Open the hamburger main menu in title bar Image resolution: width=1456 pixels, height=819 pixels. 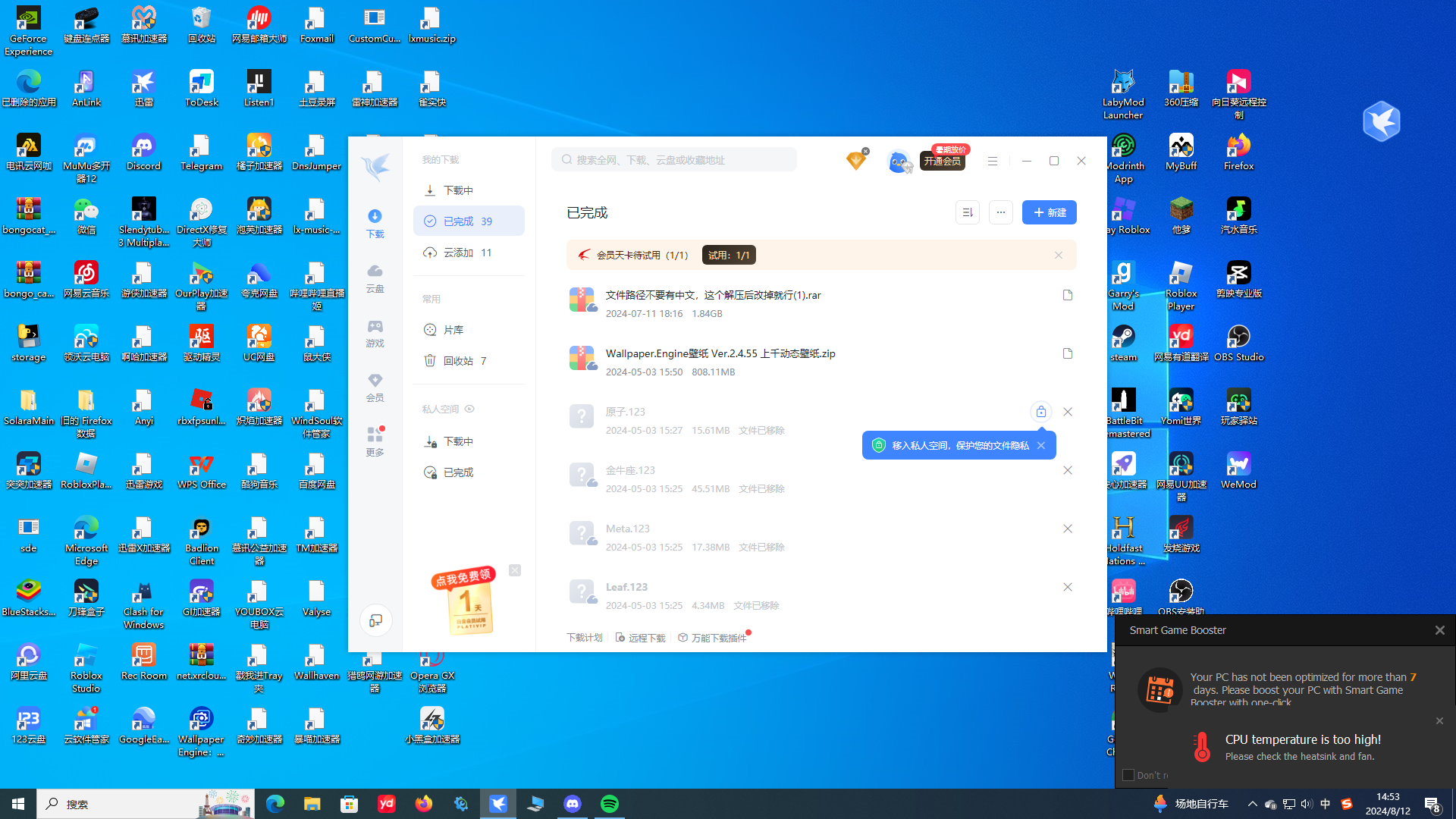tap(992, 161)
